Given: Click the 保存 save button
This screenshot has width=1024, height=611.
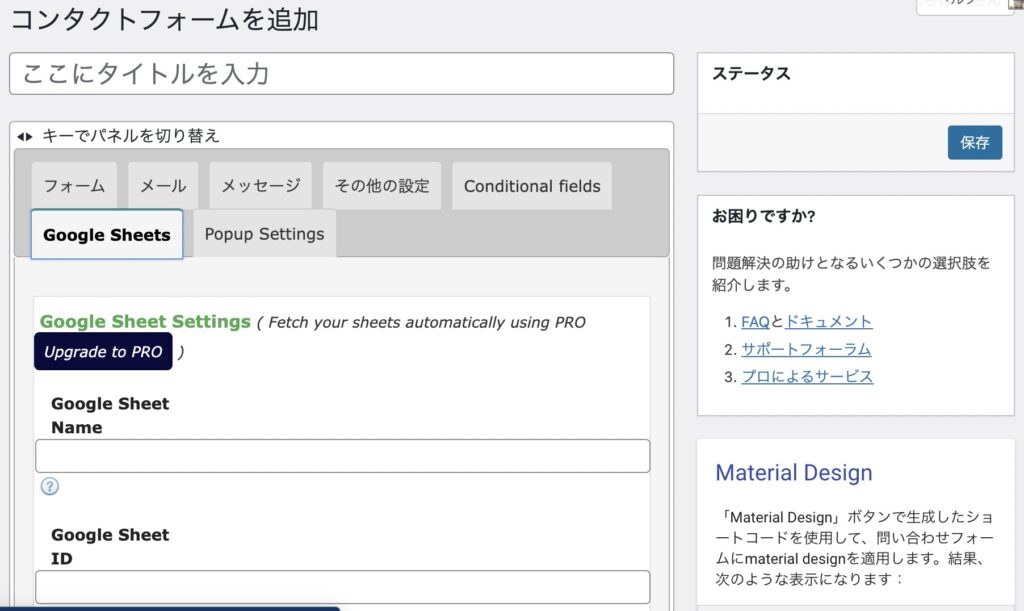Looking at the screenshot, I should point(974,142).
